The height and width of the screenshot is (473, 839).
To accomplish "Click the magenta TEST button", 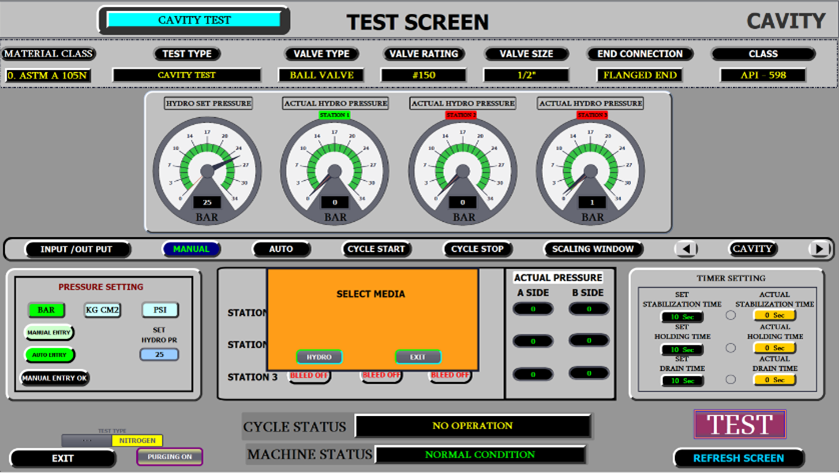I will (740, 424).
